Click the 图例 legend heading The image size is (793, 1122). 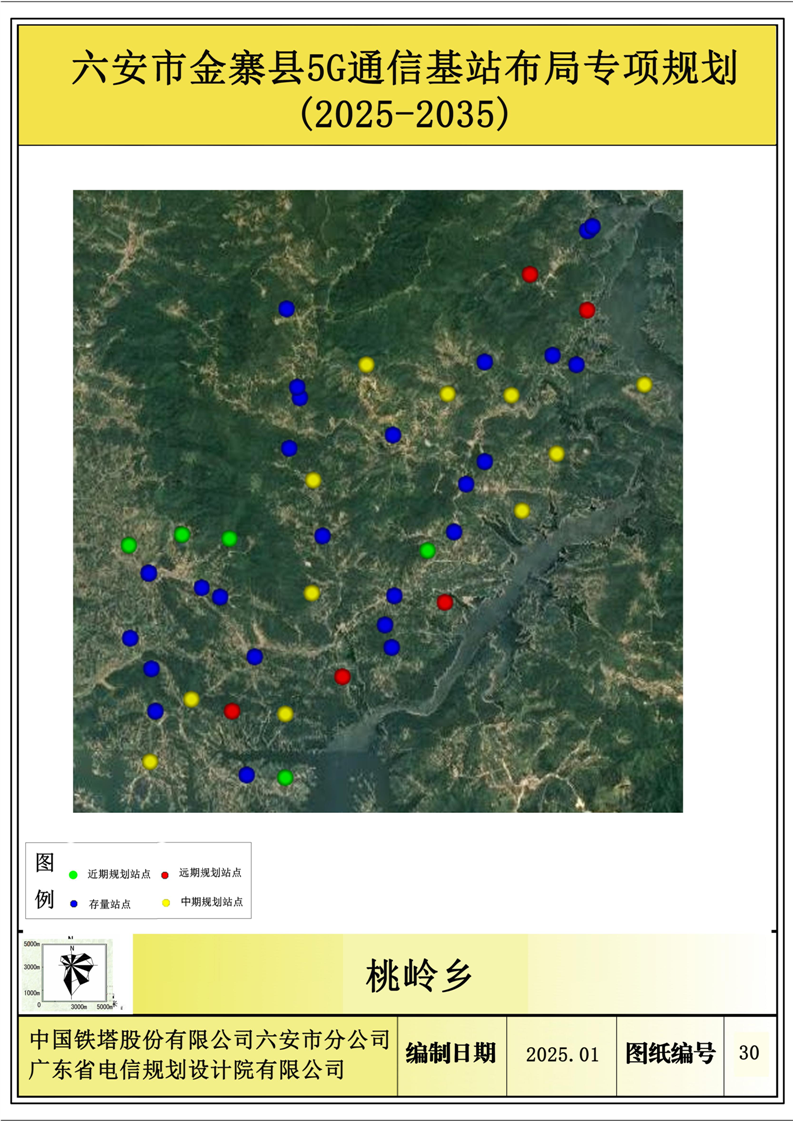point(44,881)
